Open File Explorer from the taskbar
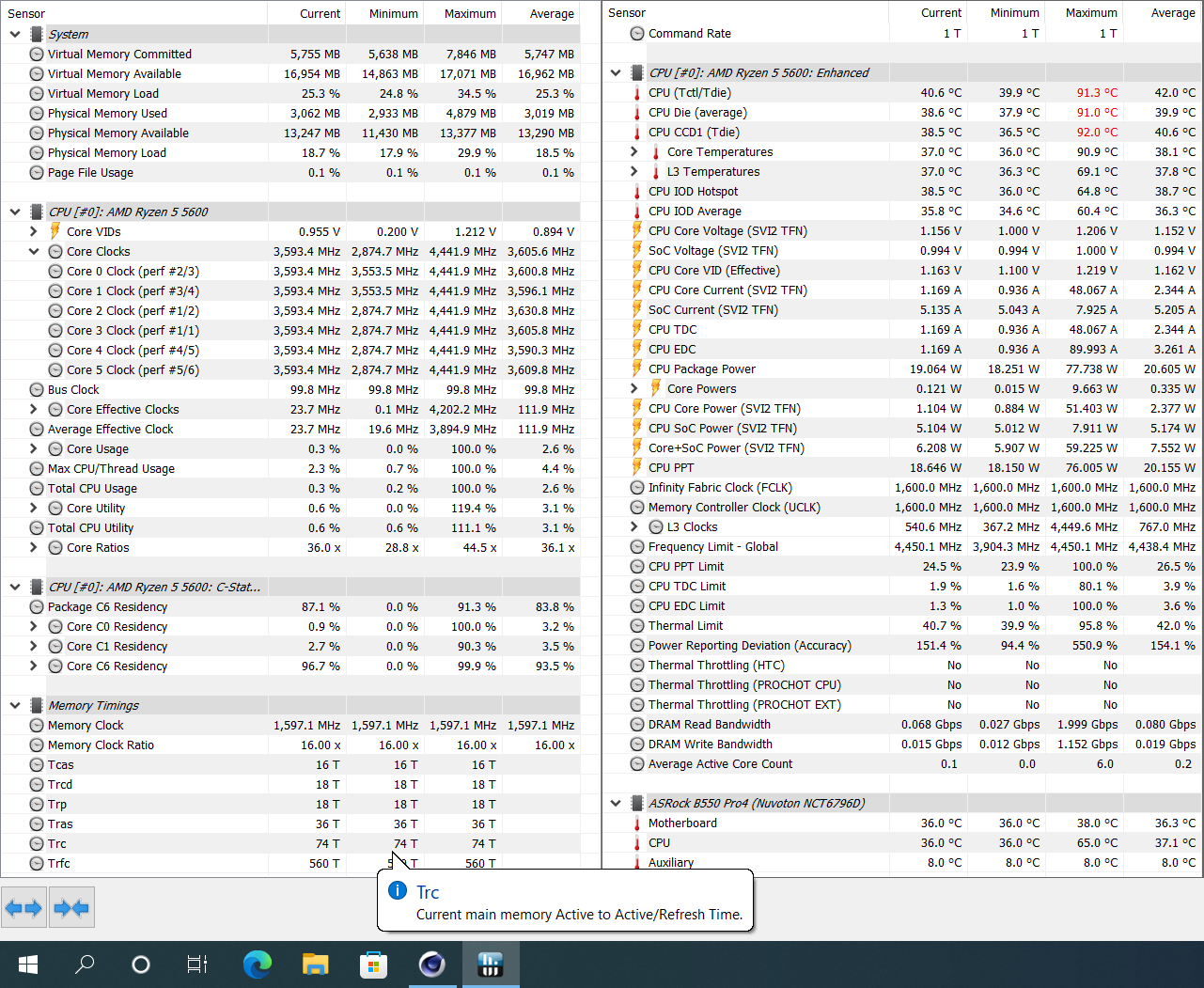This screenshot has height=988, width=1204. [x=316, y=964]
